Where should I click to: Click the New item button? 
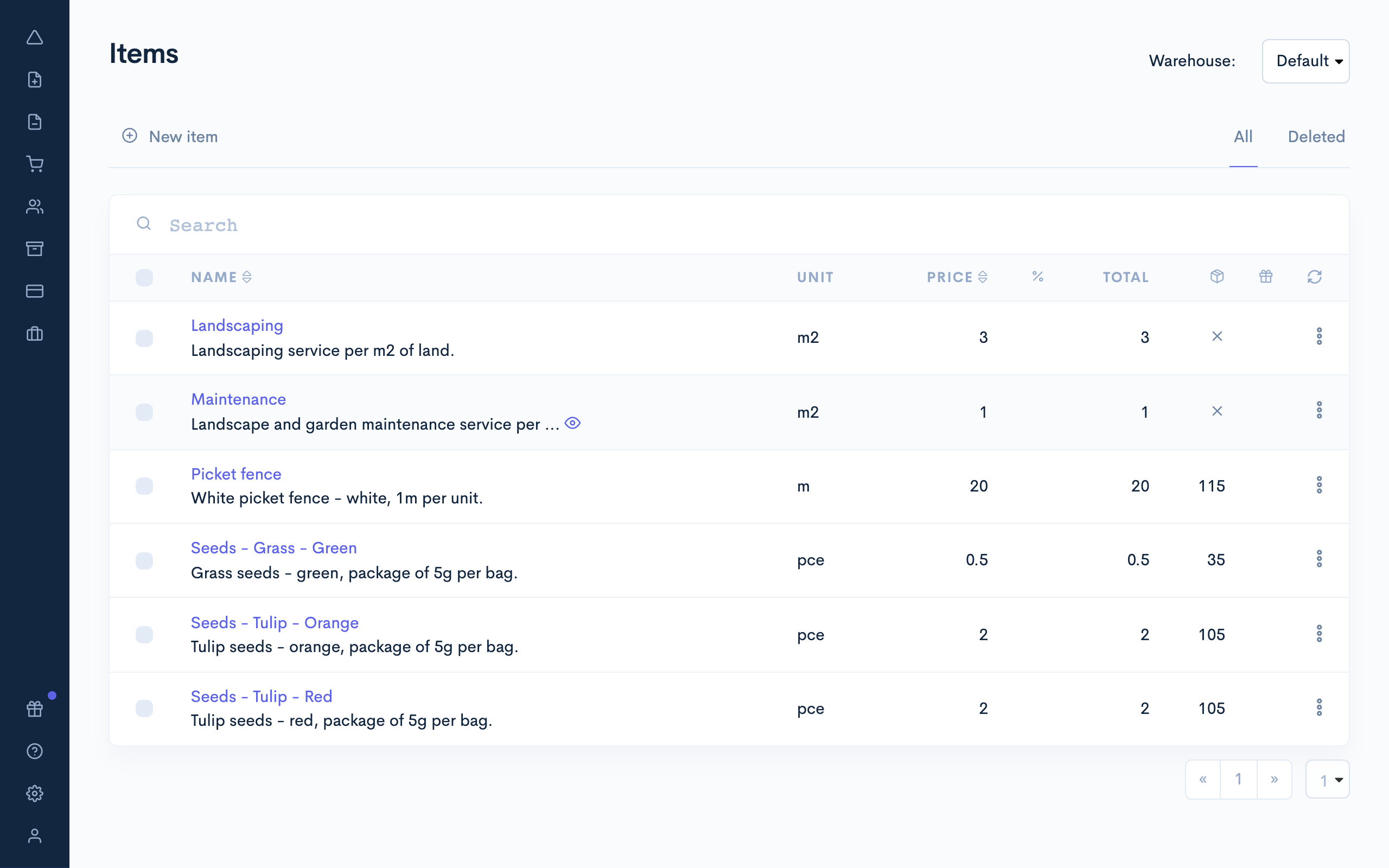pos(170,137)
